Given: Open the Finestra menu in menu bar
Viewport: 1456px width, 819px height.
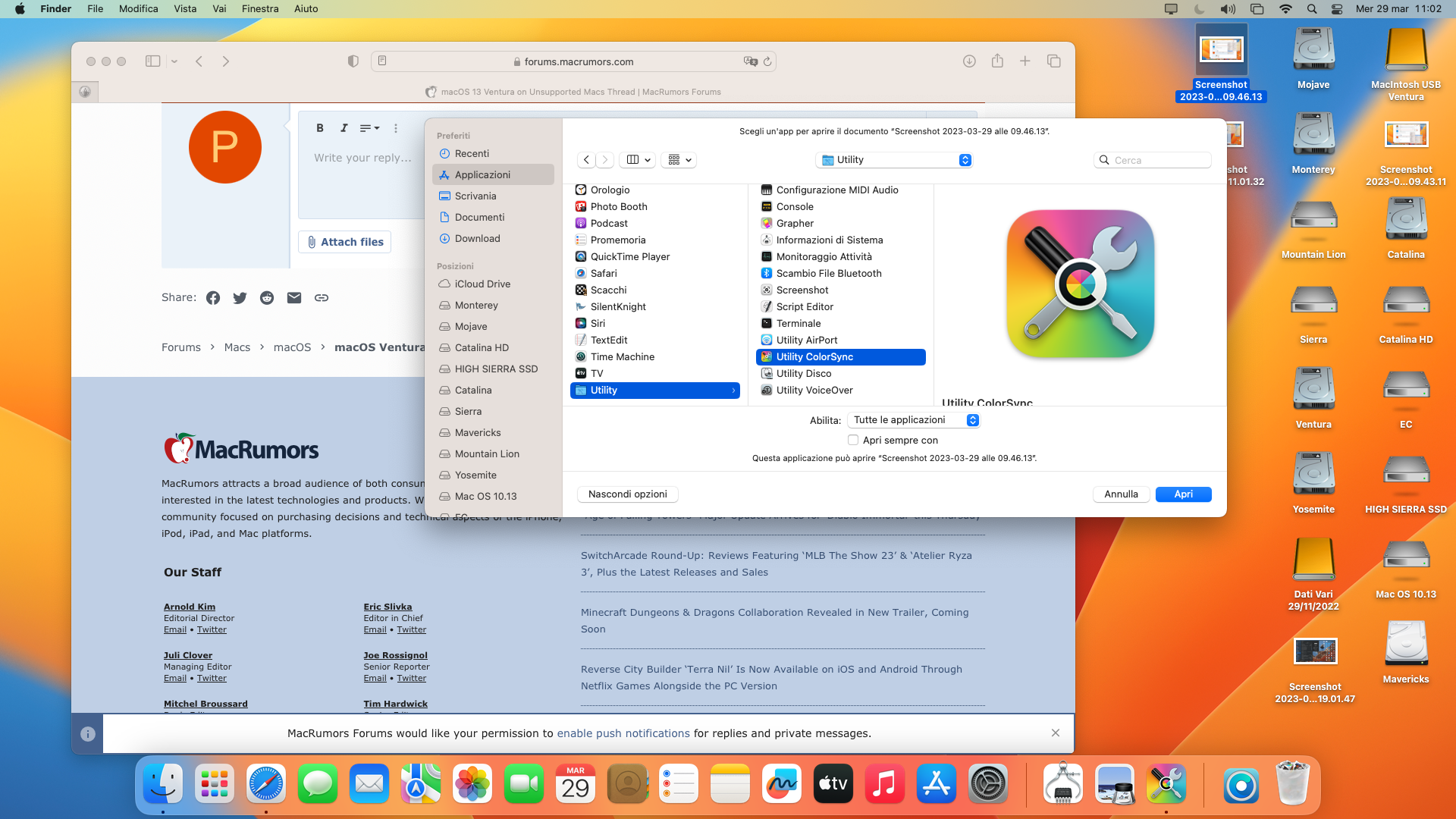Looking at the screenshot, I should pos(260,9).
